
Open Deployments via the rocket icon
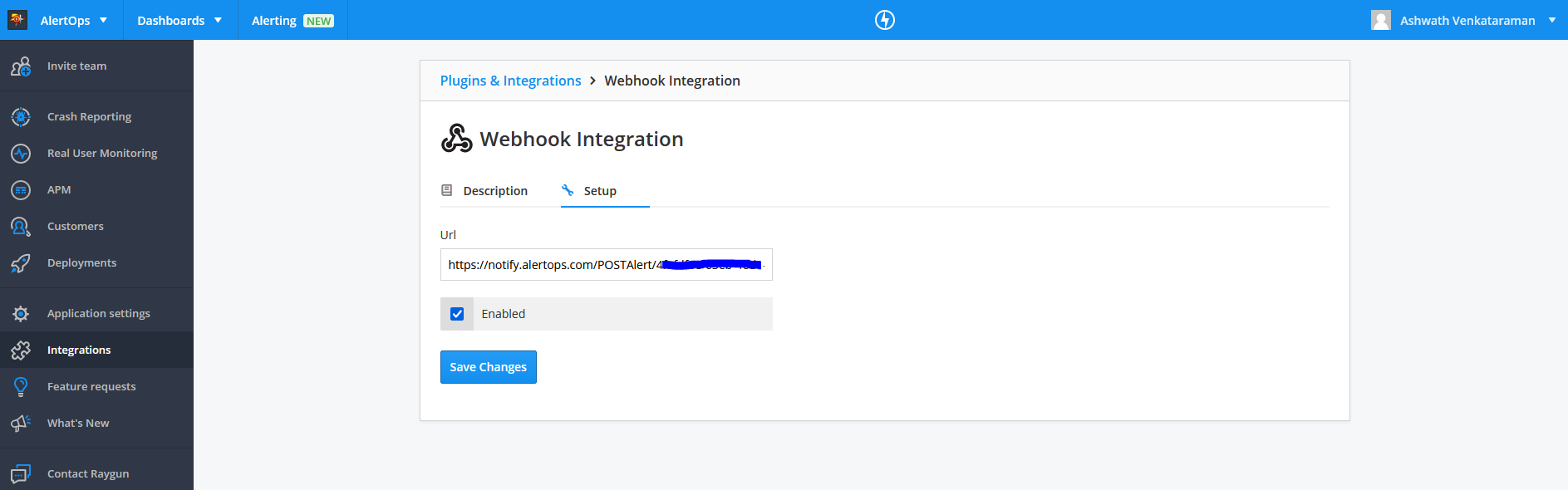21,263
